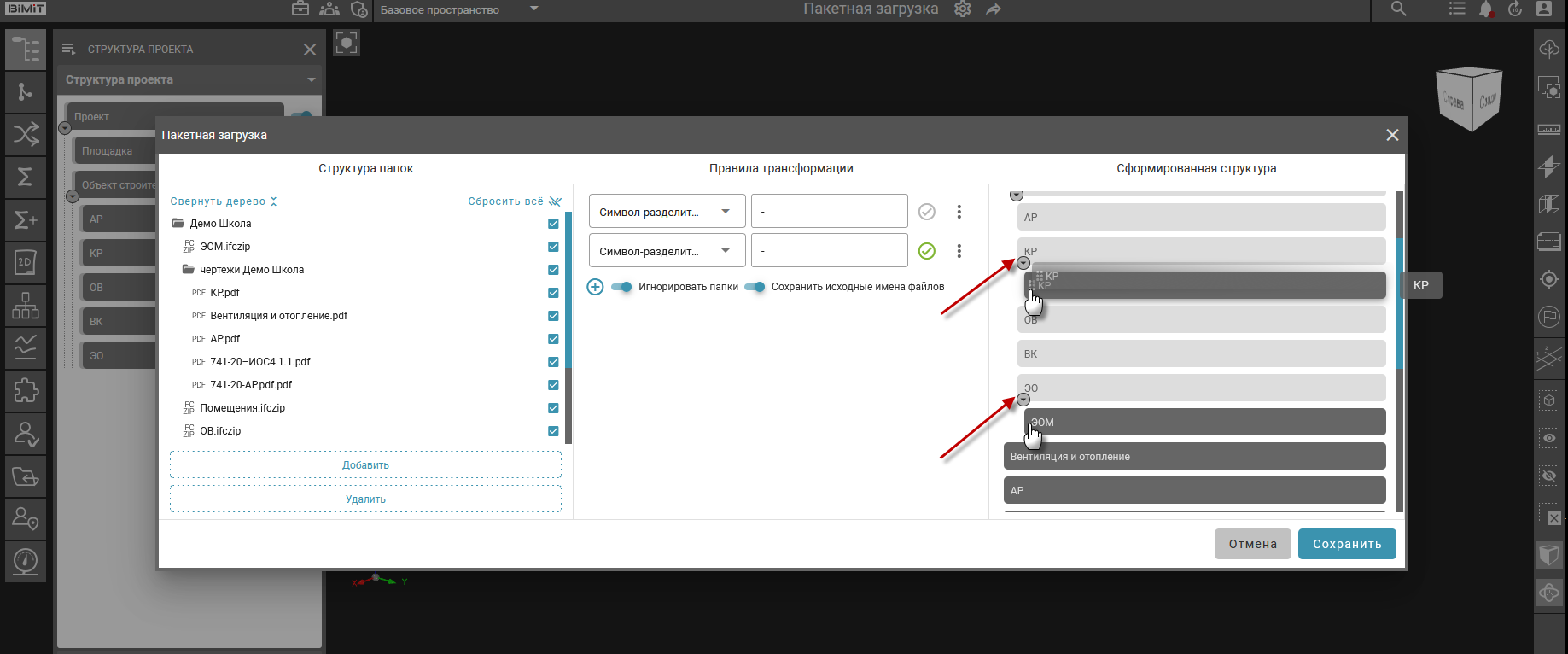Uncheck the ЭОМ.ifczip file checkbox

553,247
